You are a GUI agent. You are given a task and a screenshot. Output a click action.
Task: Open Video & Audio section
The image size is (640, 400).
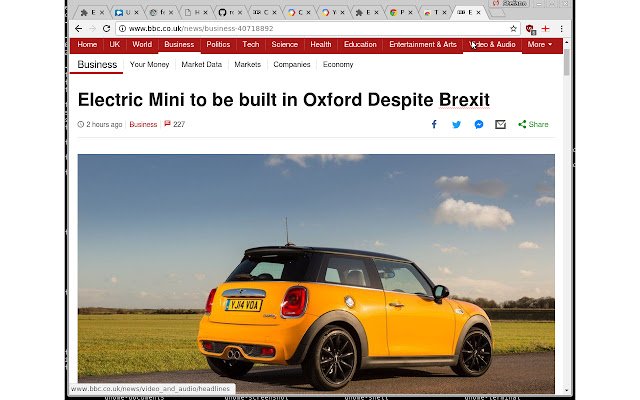(492, 44)
